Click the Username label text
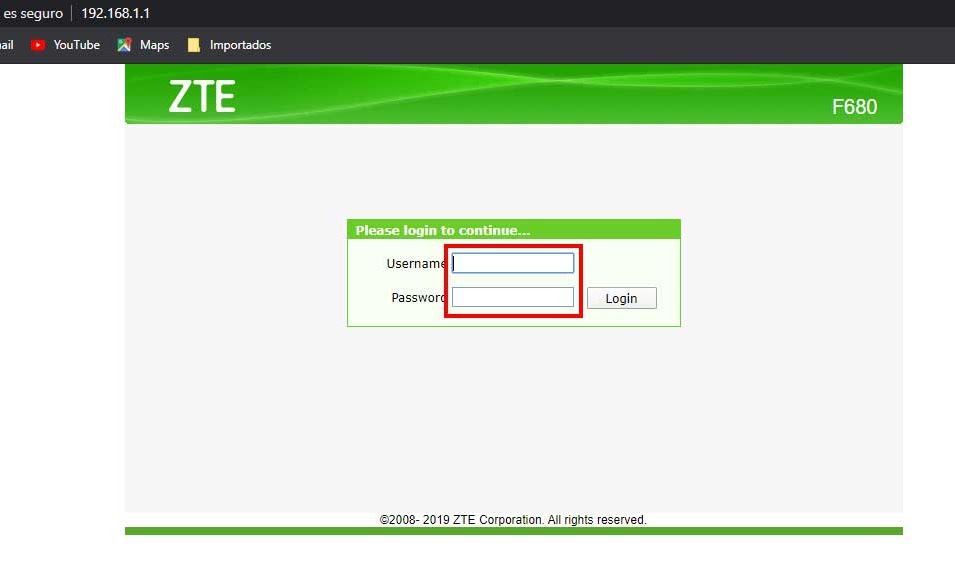Image resolution: width=955 pixels, height=575 pixels. 416,264
